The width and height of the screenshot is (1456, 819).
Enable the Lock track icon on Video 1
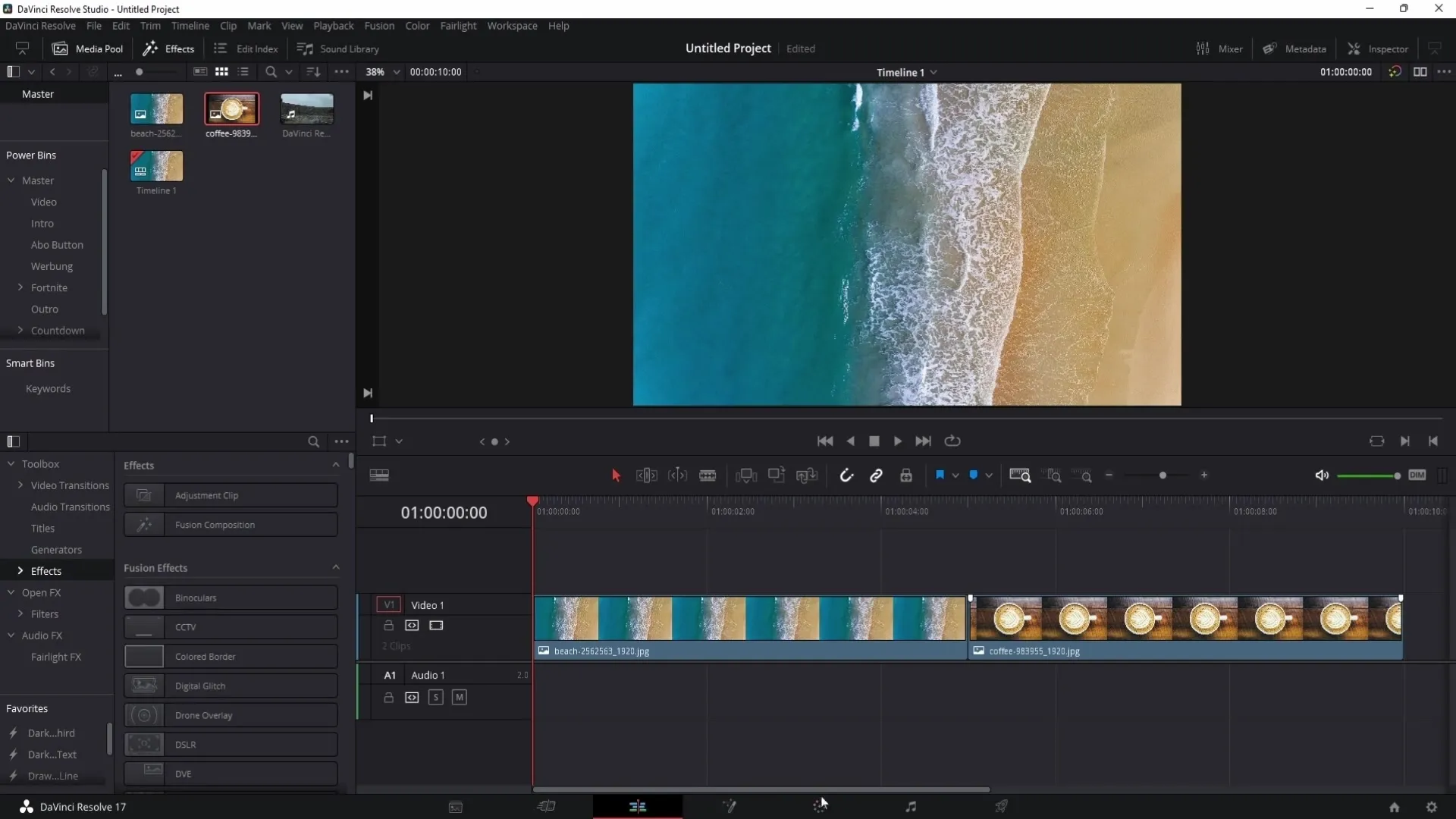388,626
